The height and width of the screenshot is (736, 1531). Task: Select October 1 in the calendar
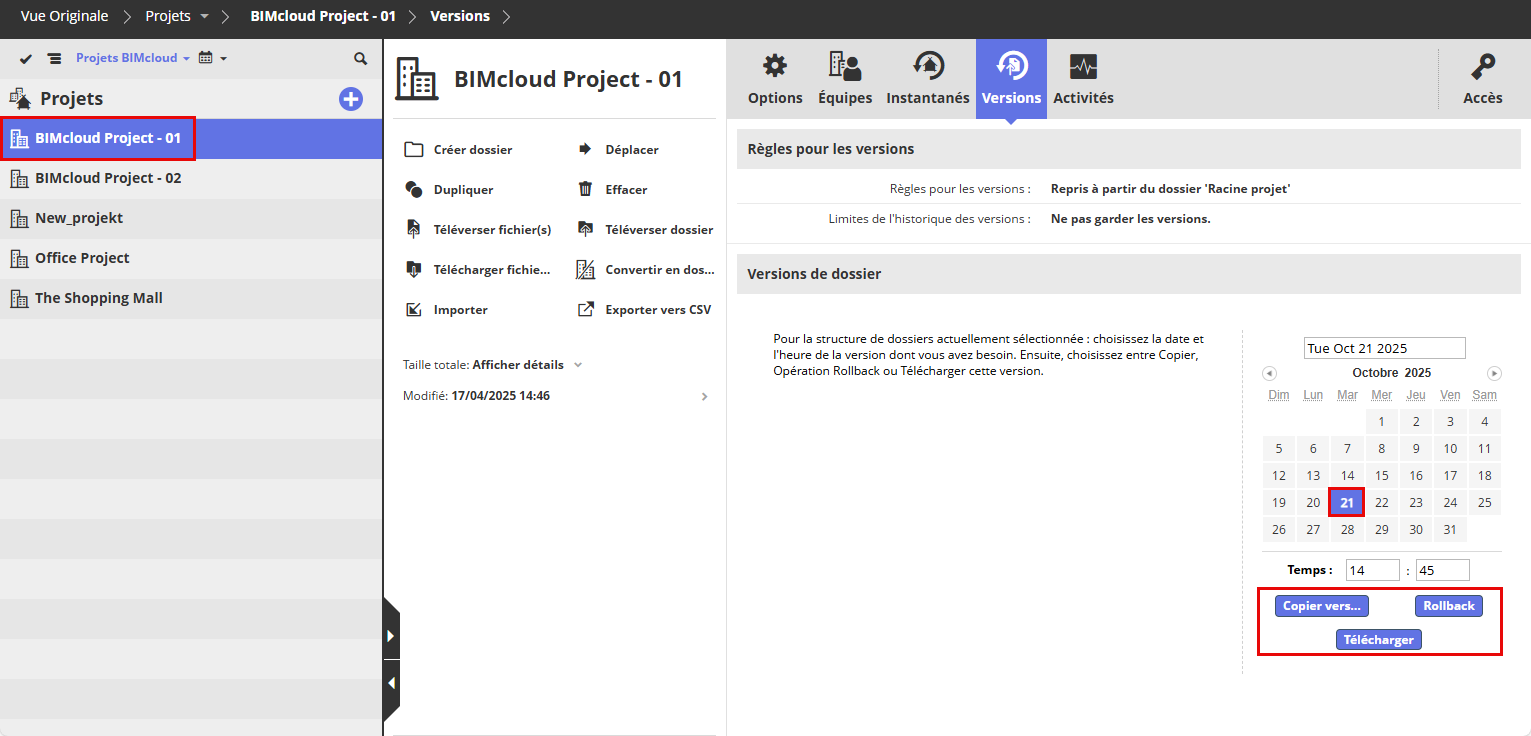pyautogui.click(x=1382, y=422)
